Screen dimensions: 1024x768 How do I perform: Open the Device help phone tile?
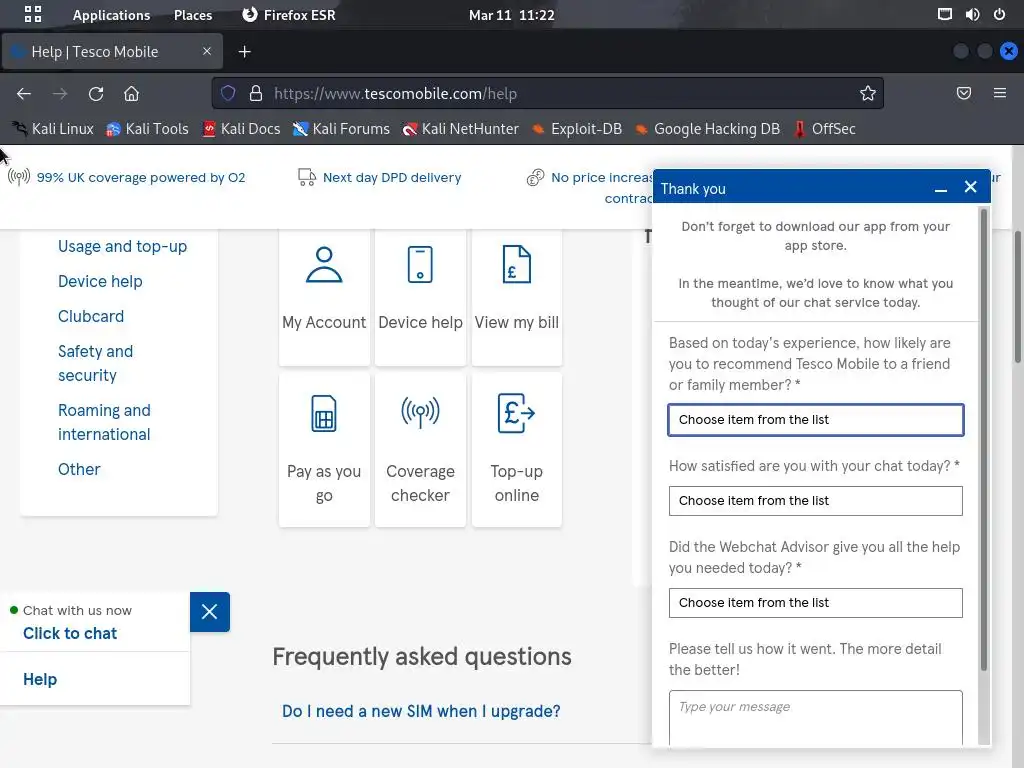(420, 297)
